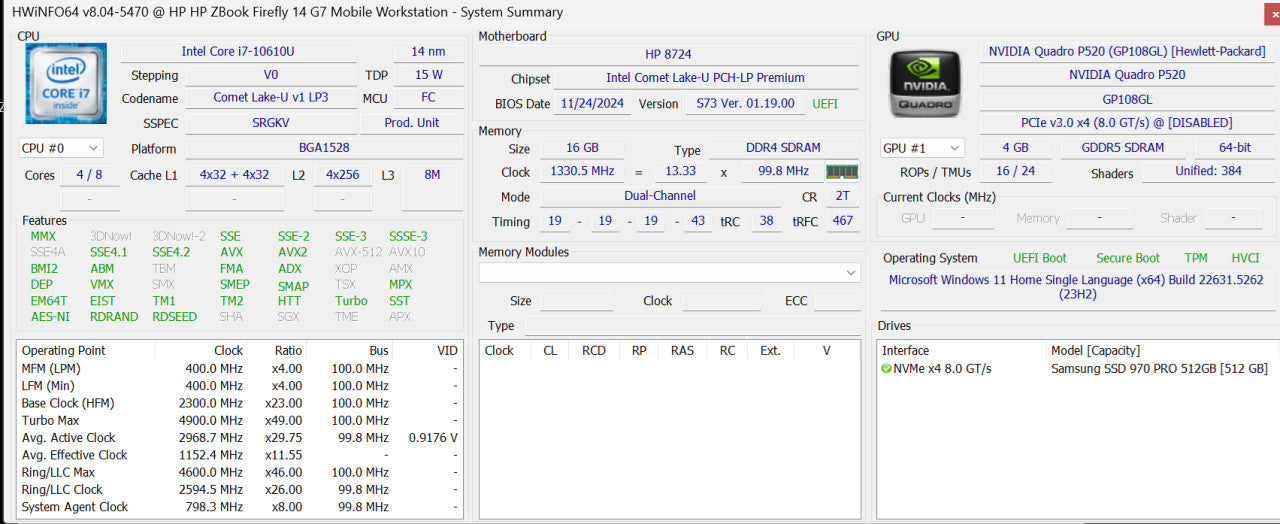The height and width of the screenshot is (524, 1280).
Task: Select the Shaders value Unified: 384
Action: click(x=1208, y=171)
